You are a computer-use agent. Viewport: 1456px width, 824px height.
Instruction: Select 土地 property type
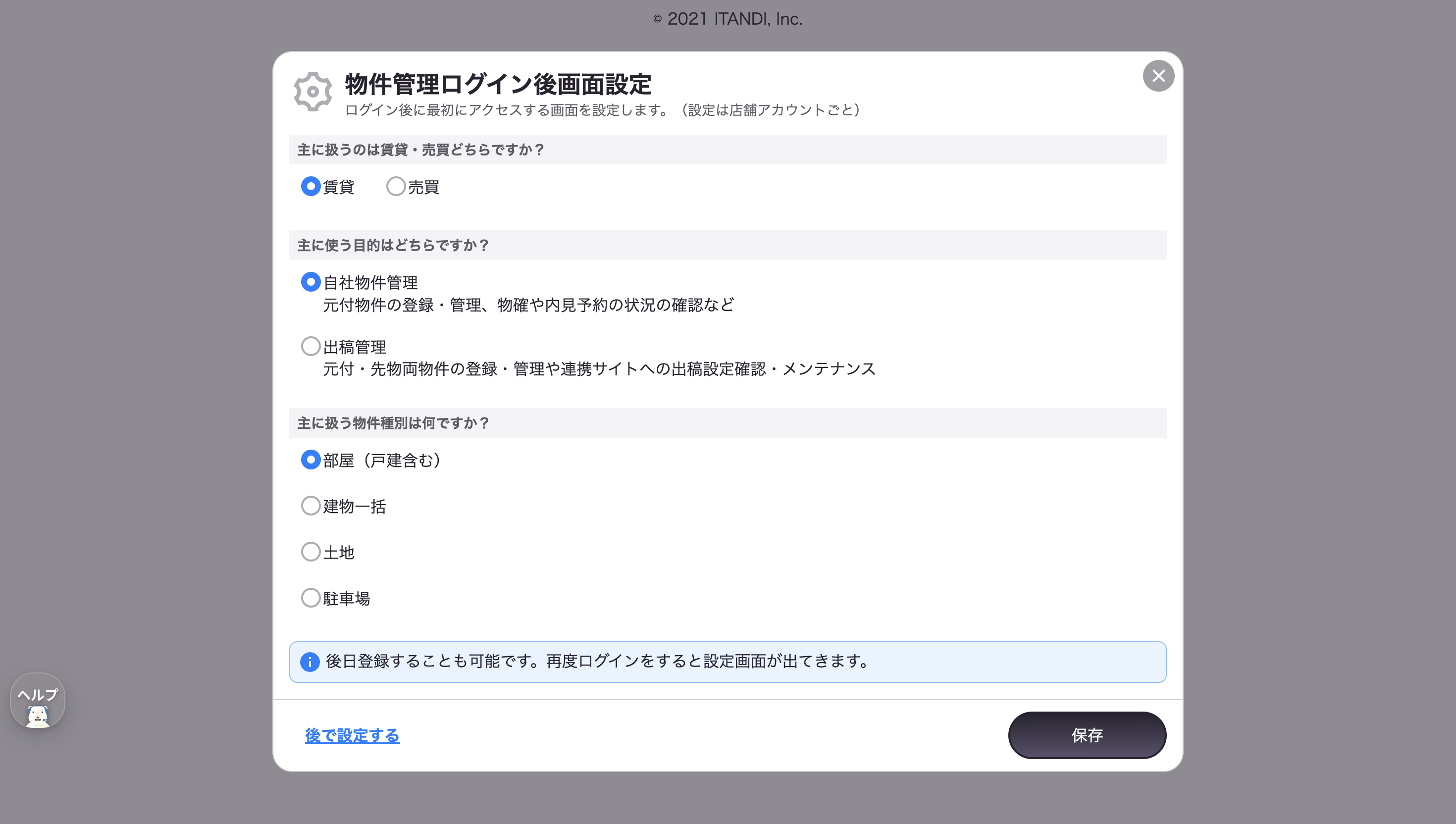(311, 552)
